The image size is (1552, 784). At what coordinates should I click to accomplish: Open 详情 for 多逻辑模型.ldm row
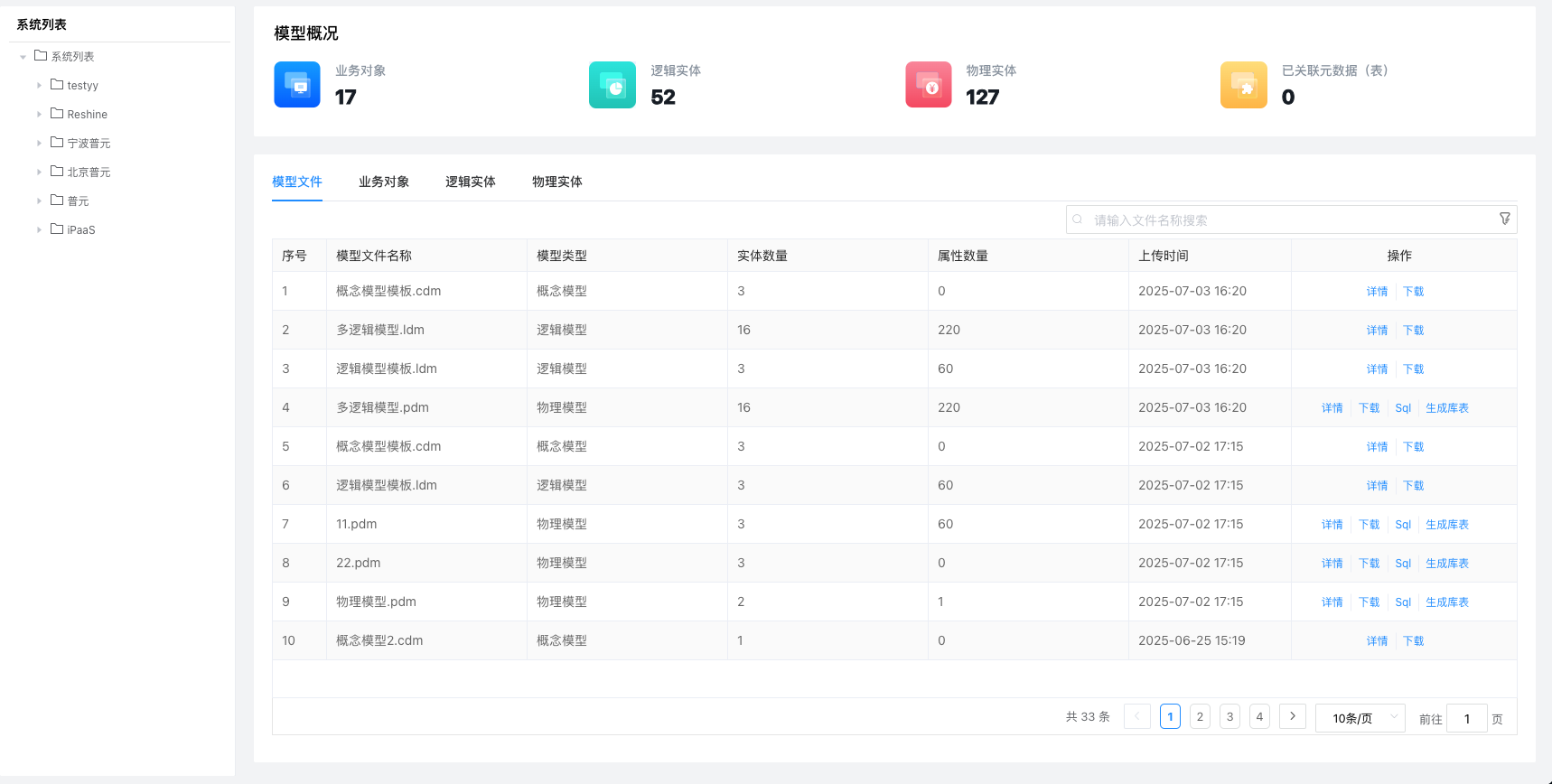pos(1377,331)
